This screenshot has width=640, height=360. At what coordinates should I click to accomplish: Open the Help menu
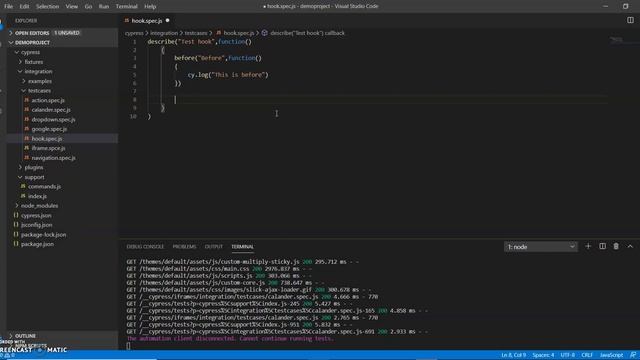pyautogui.click(x=150, y=6)
